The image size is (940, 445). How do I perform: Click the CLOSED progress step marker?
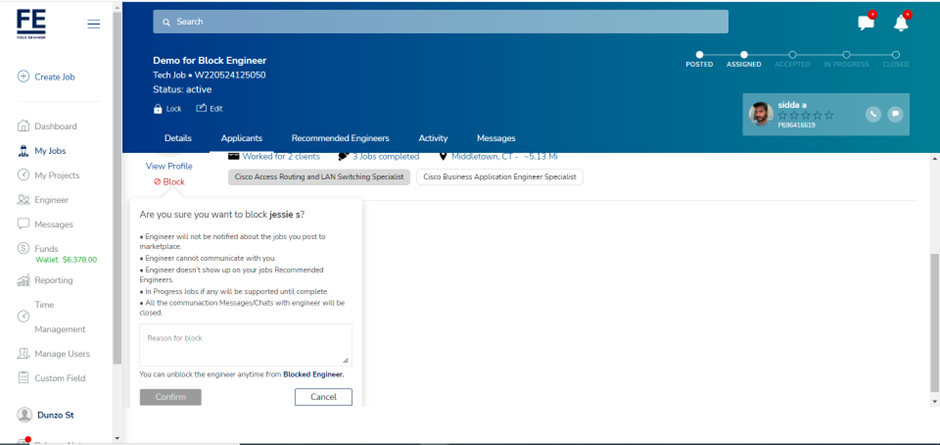896,55
